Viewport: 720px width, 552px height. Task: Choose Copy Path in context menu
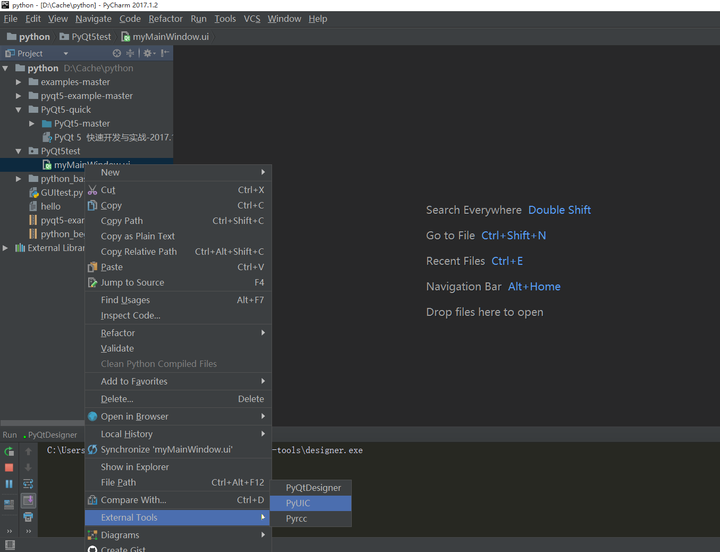(x=178, y=221)
